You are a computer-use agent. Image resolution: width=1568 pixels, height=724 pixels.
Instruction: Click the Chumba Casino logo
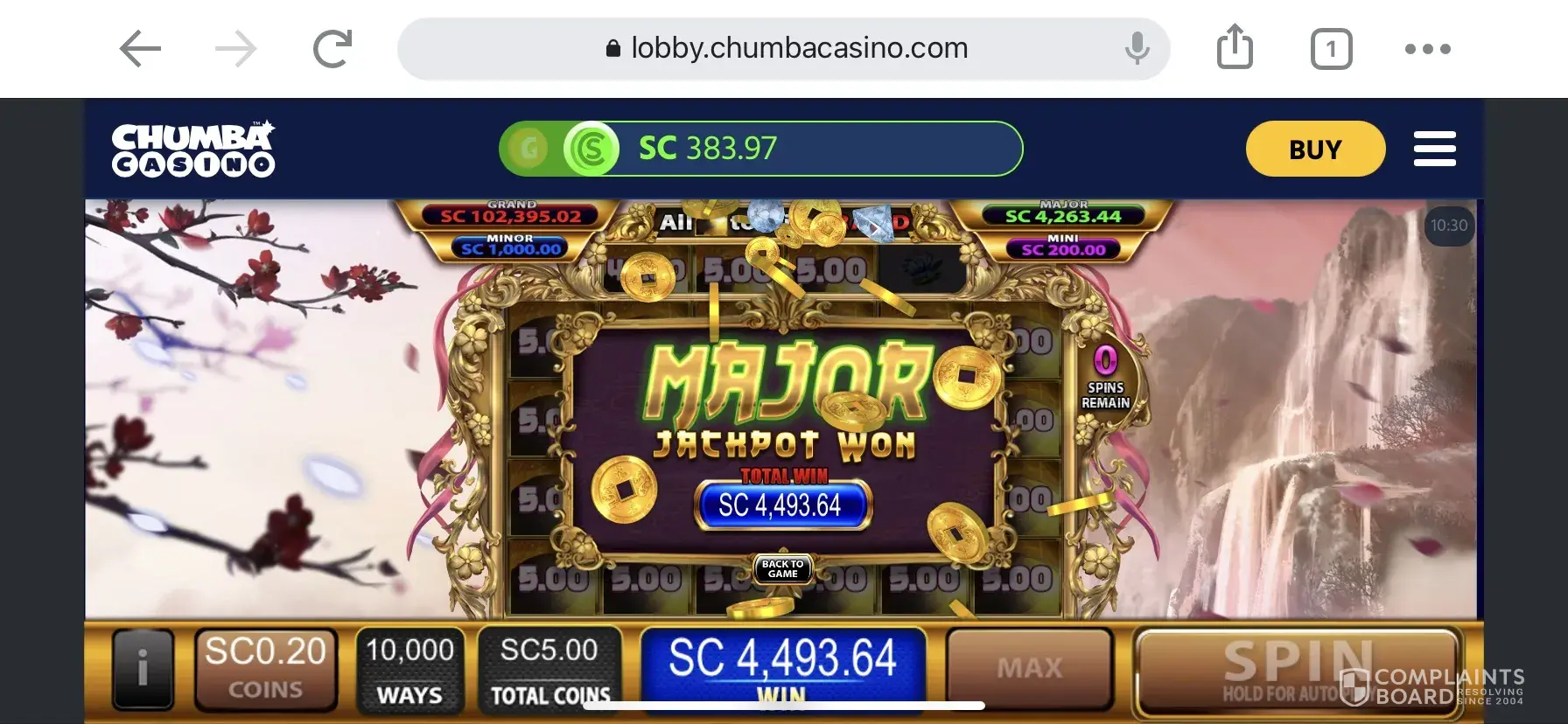pos(193,149)
